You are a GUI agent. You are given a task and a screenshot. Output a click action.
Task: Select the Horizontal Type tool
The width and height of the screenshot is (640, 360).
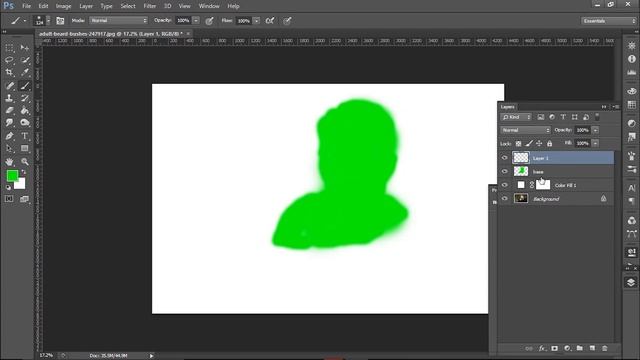point(25,136)
